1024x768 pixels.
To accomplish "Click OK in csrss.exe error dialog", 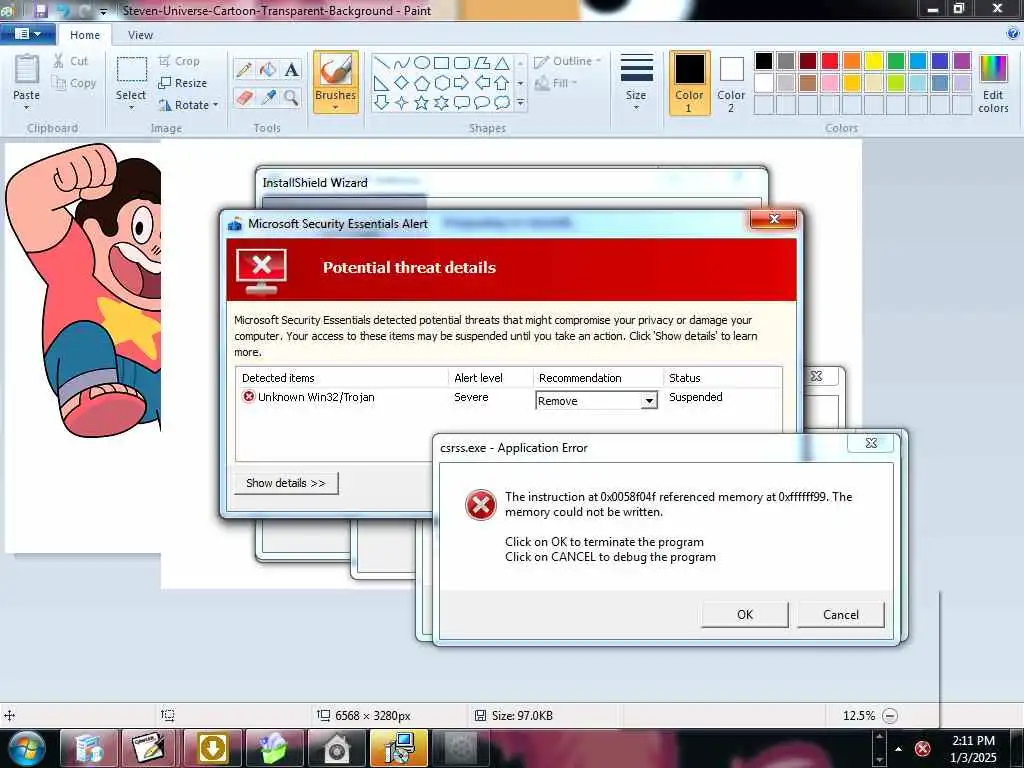I will (x=744, y=615).
